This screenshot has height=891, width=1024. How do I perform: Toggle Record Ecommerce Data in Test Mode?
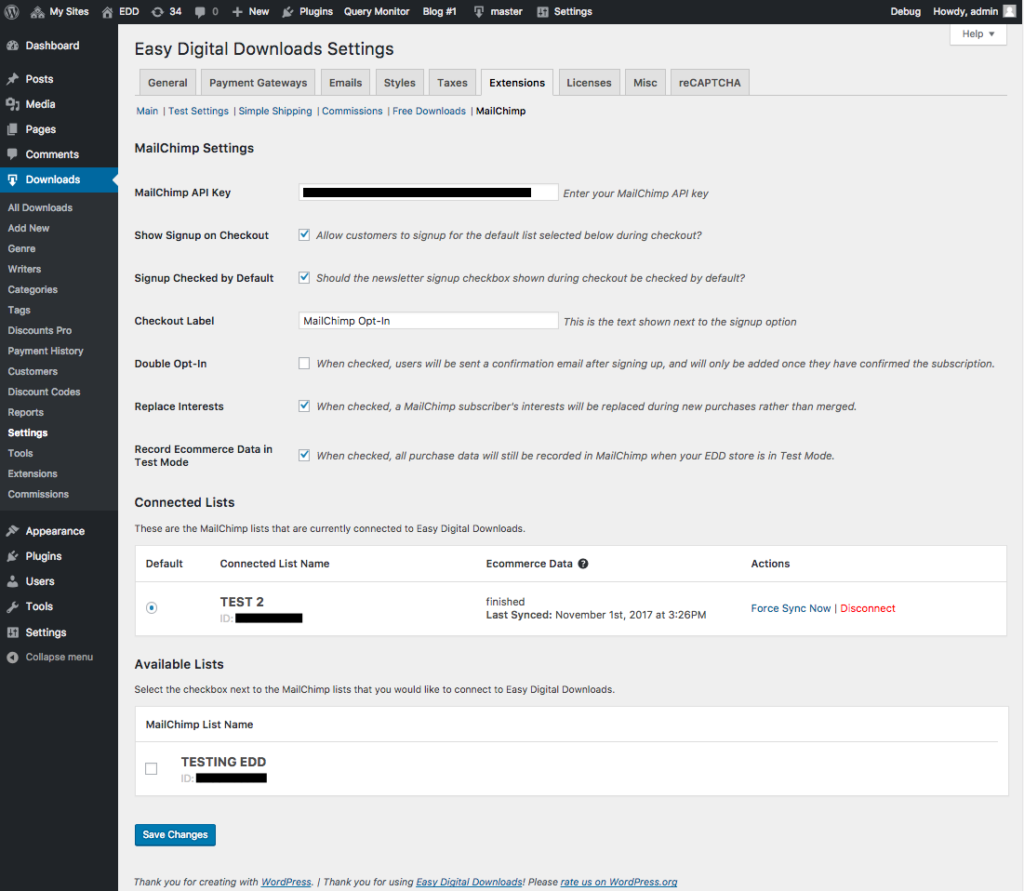pyautogui.click(x=304, y=455)
